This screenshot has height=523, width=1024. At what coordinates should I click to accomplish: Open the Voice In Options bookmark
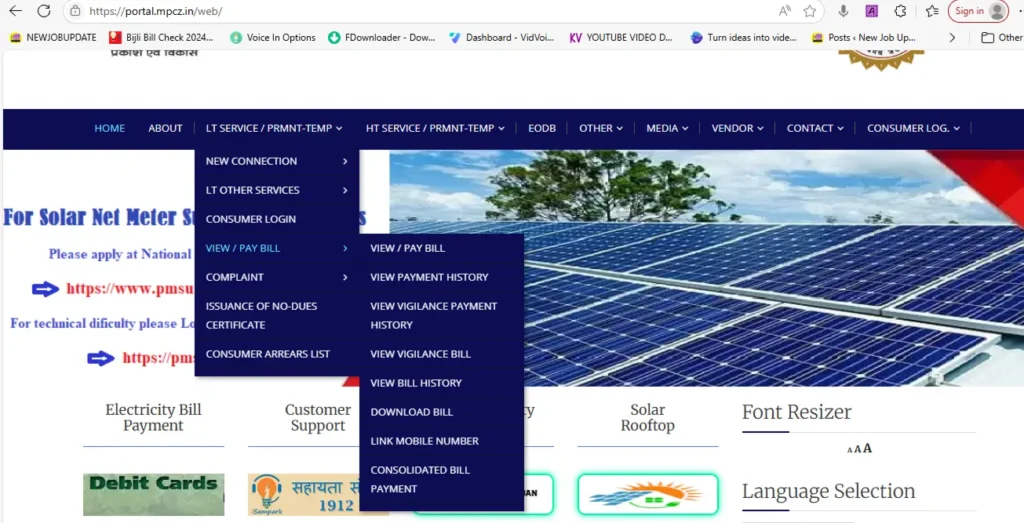coord(272,38)
